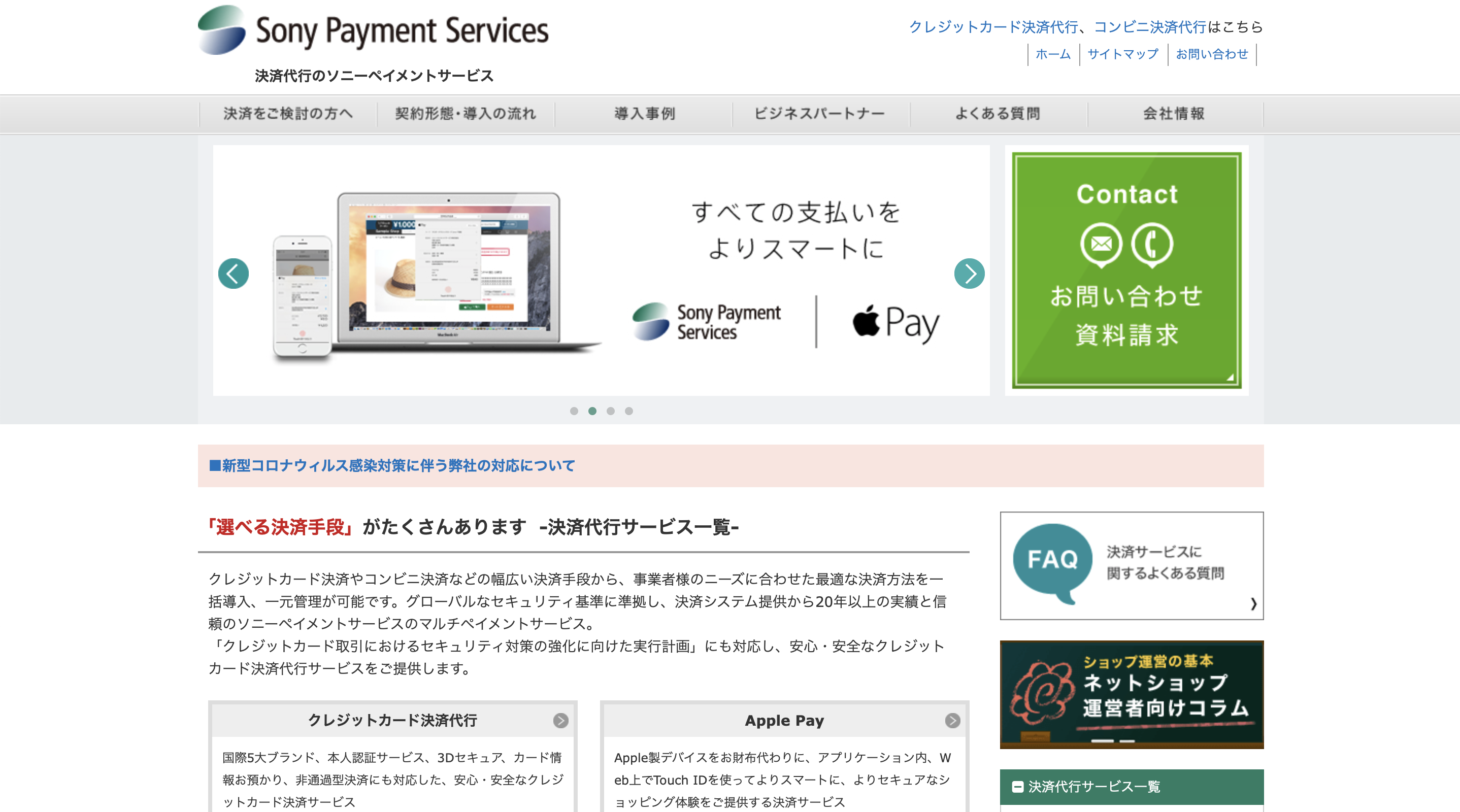Click the Sony Payment Services header logo

click(373, 30)
